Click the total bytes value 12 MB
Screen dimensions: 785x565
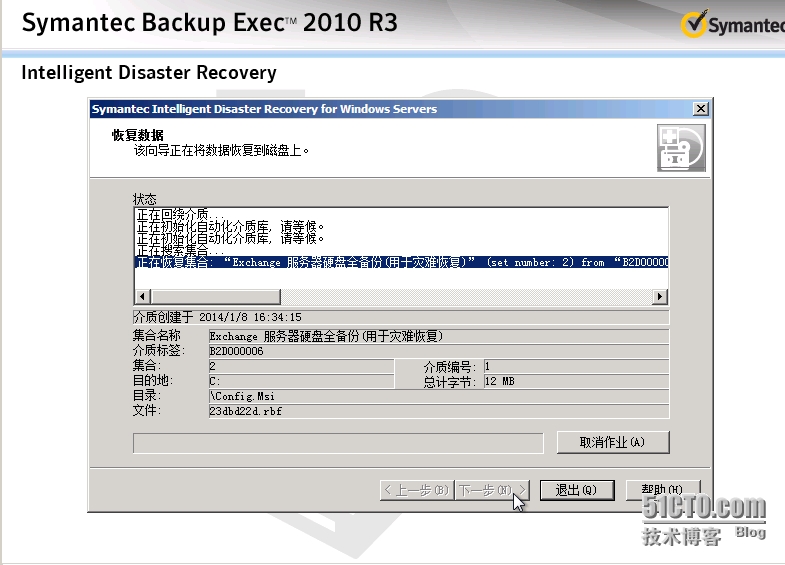(576, 381)
